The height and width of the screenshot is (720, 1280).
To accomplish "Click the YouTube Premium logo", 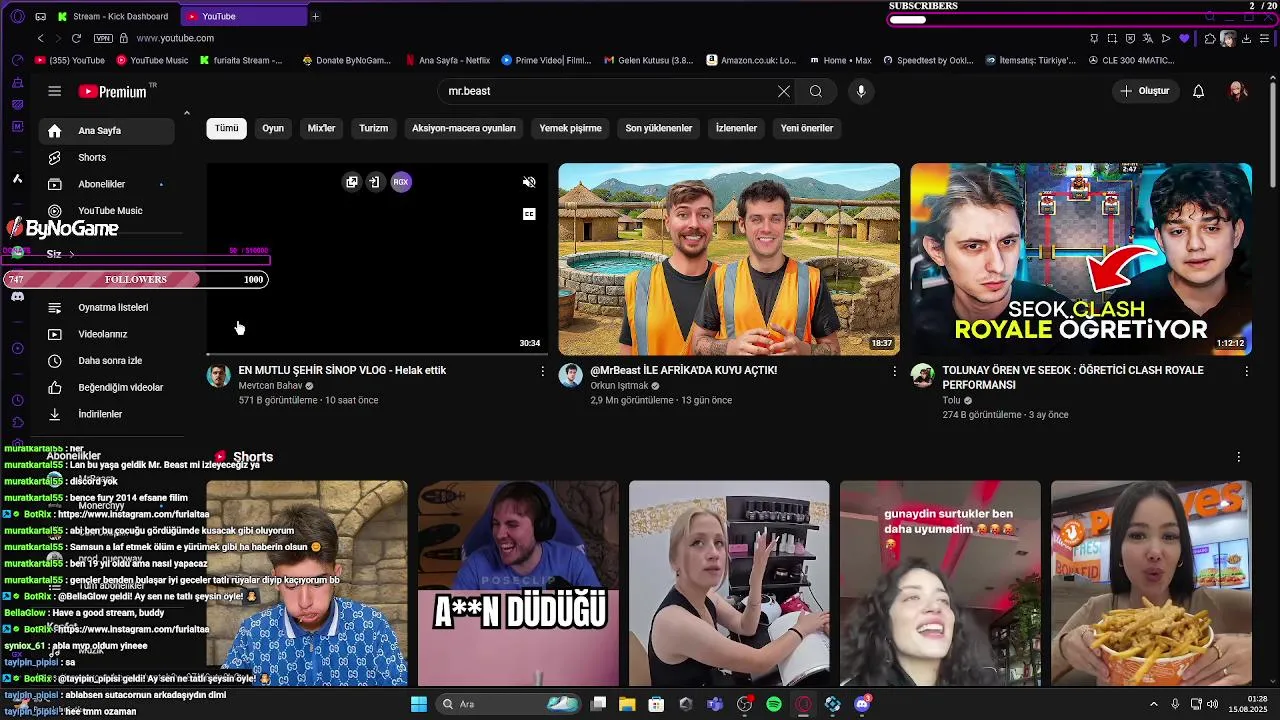I will click(x=113, y=91).
